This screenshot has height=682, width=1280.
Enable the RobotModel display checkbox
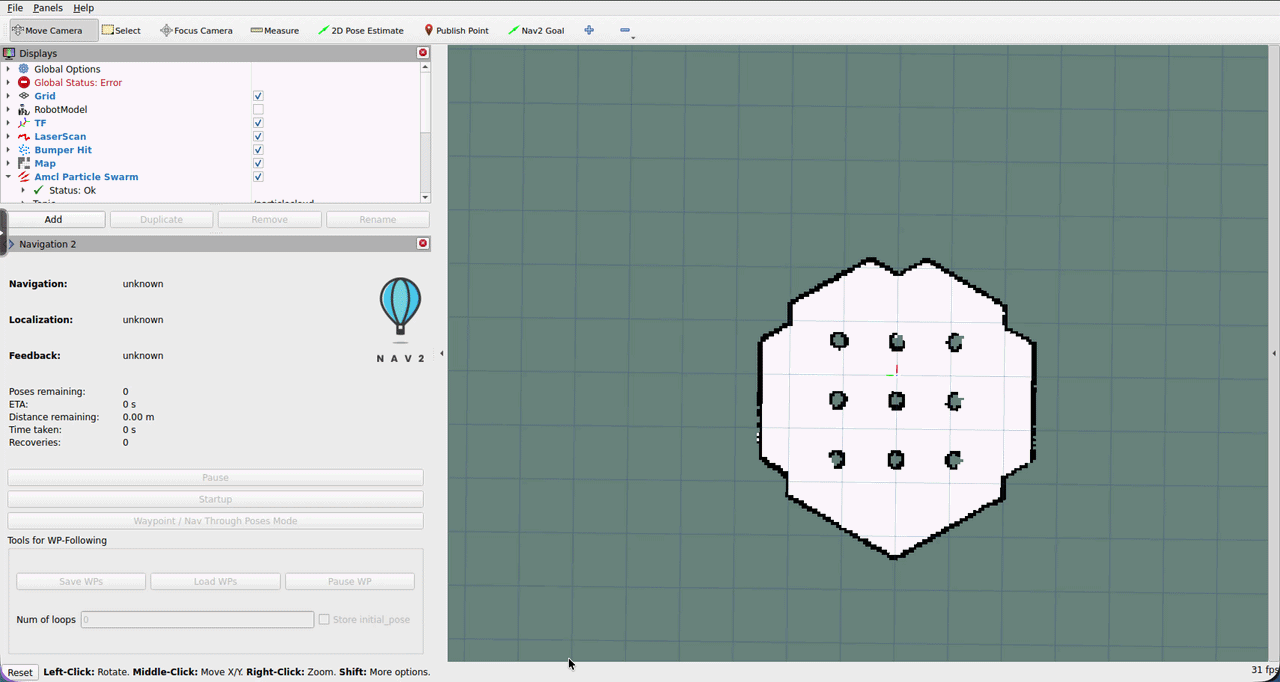pyautogui.click(x=258, y=110)
